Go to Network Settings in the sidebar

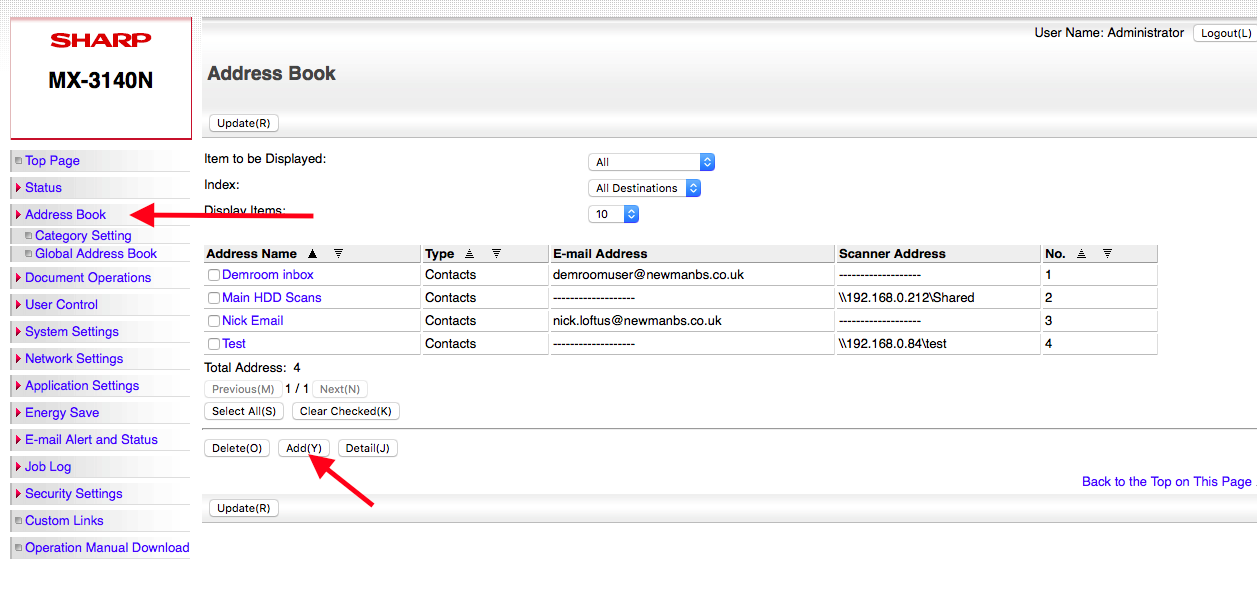coord(74,358)
